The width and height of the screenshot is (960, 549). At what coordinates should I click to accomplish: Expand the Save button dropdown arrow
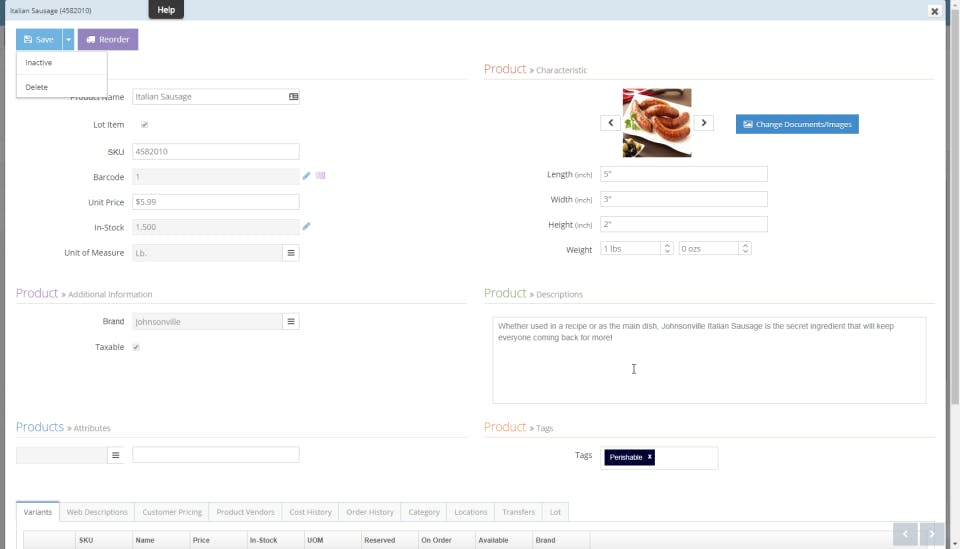68,39
